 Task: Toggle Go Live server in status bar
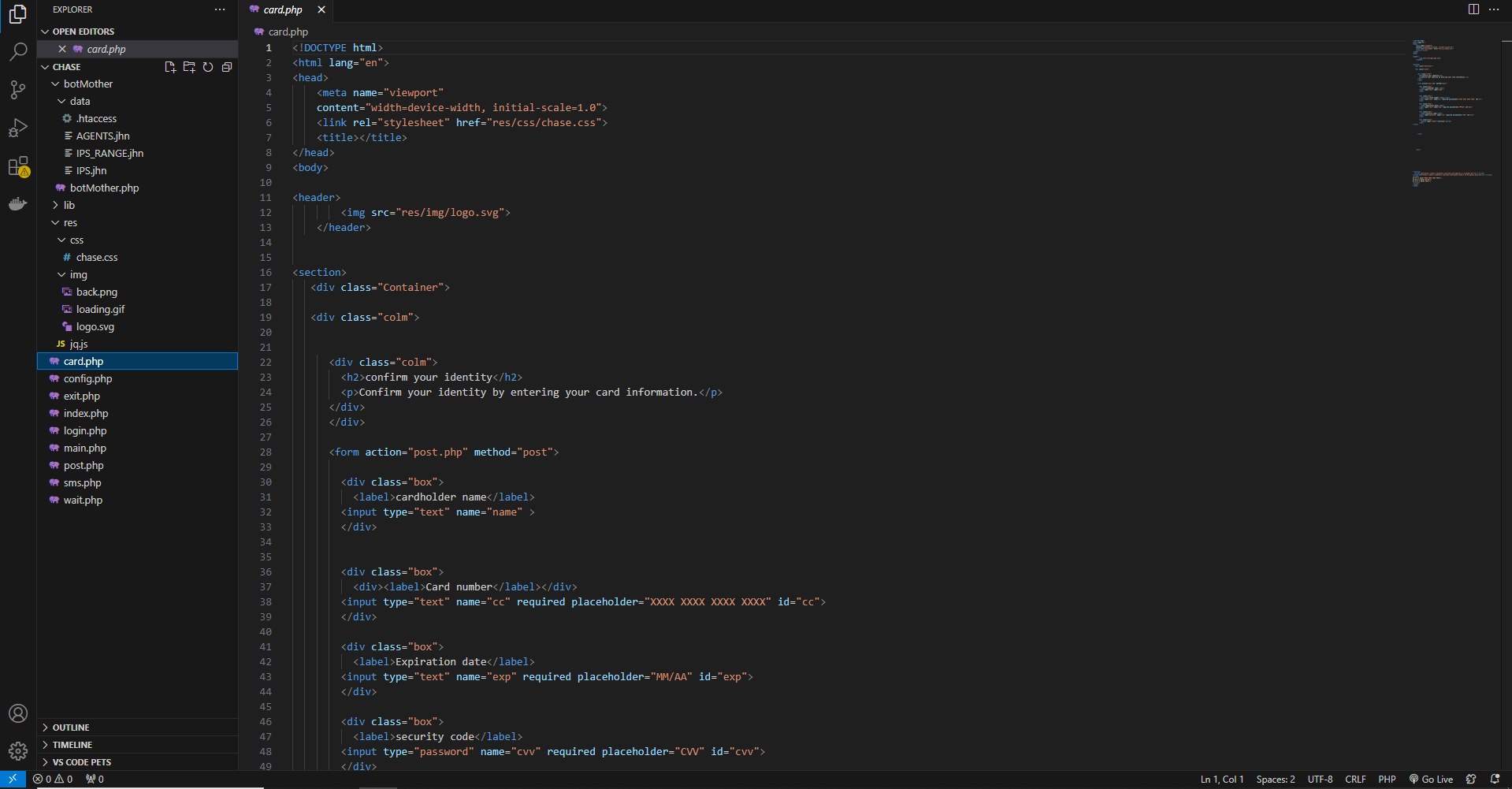pyautogui.click(x=1431, y=780)
